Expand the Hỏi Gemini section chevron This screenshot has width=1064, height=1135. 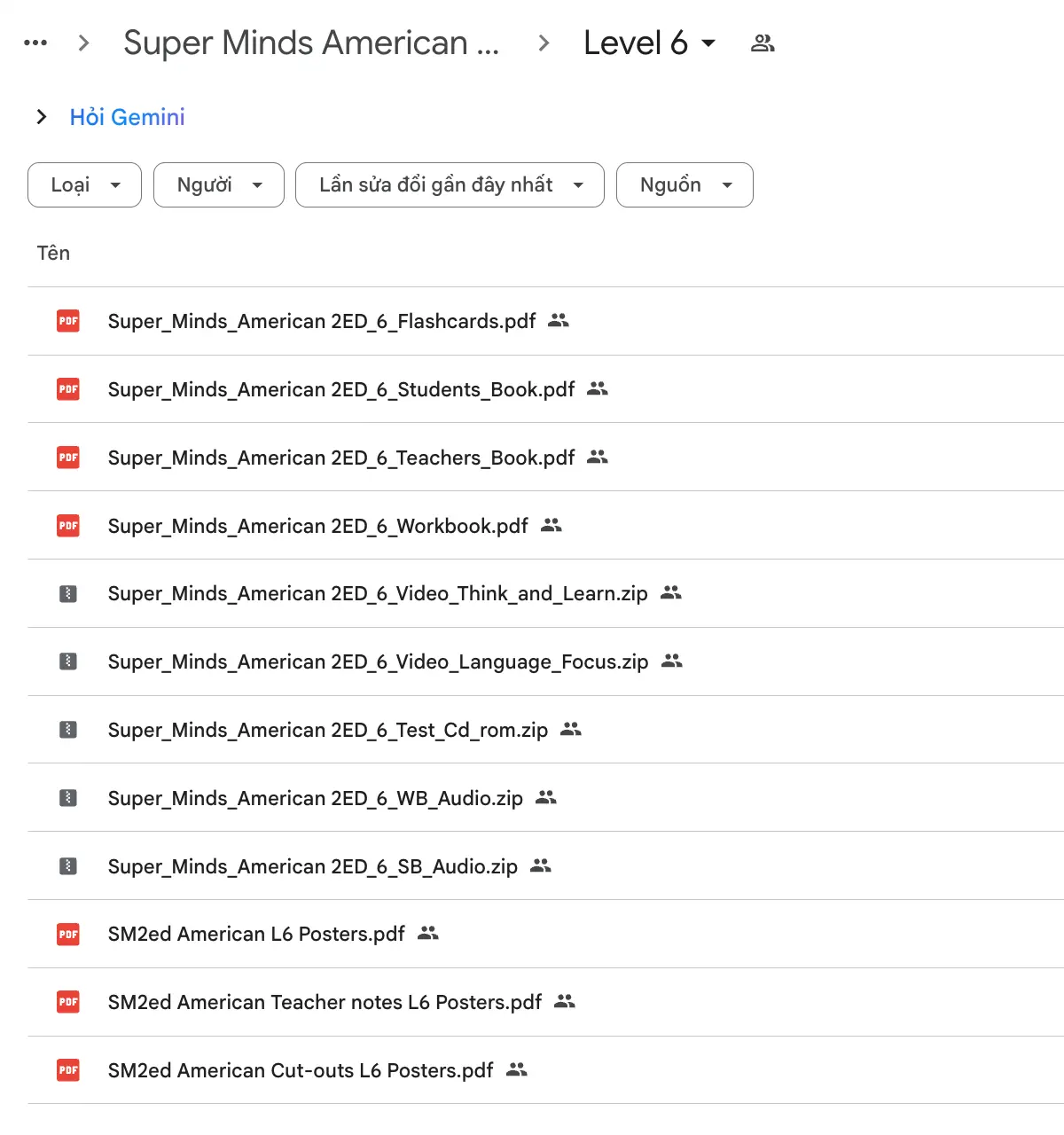click(x=41, y=117)
